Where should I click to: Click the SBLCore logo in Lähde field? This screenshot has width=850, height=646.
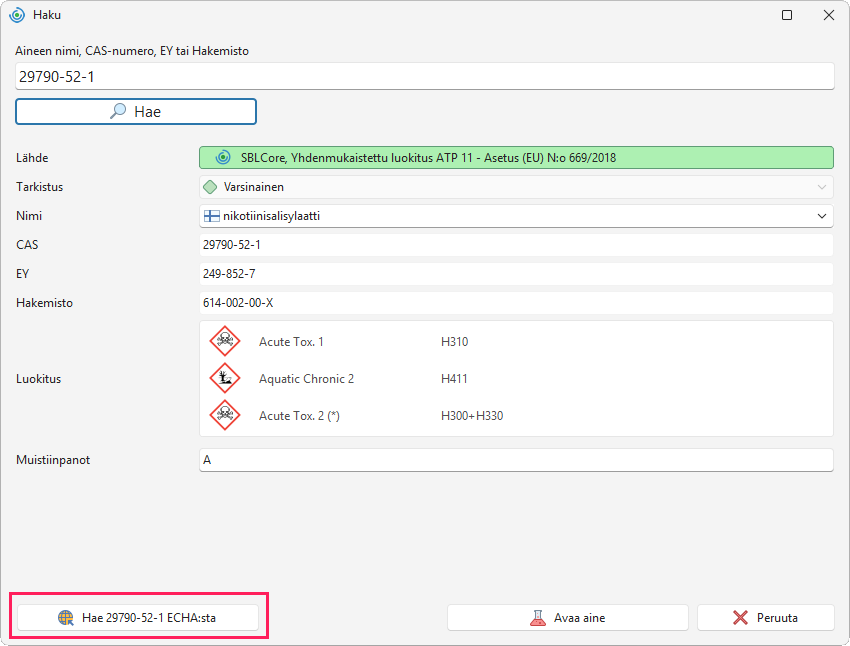(223, 158)
